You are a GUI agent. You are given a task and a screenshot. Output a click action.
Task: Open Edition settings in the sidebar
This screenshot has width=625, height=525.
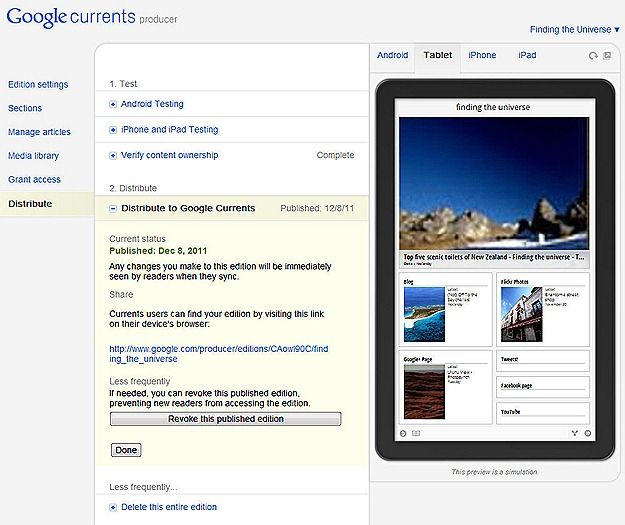tap(38, 85)
